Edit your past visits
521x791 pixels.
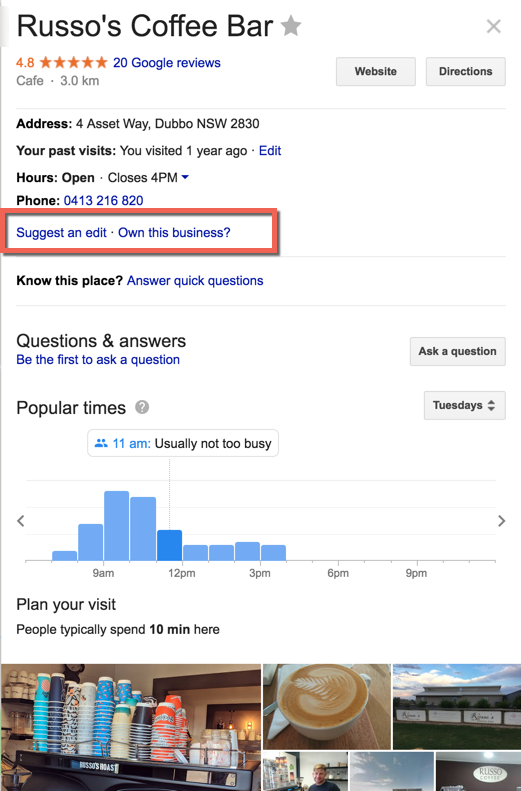coord(270,151)
